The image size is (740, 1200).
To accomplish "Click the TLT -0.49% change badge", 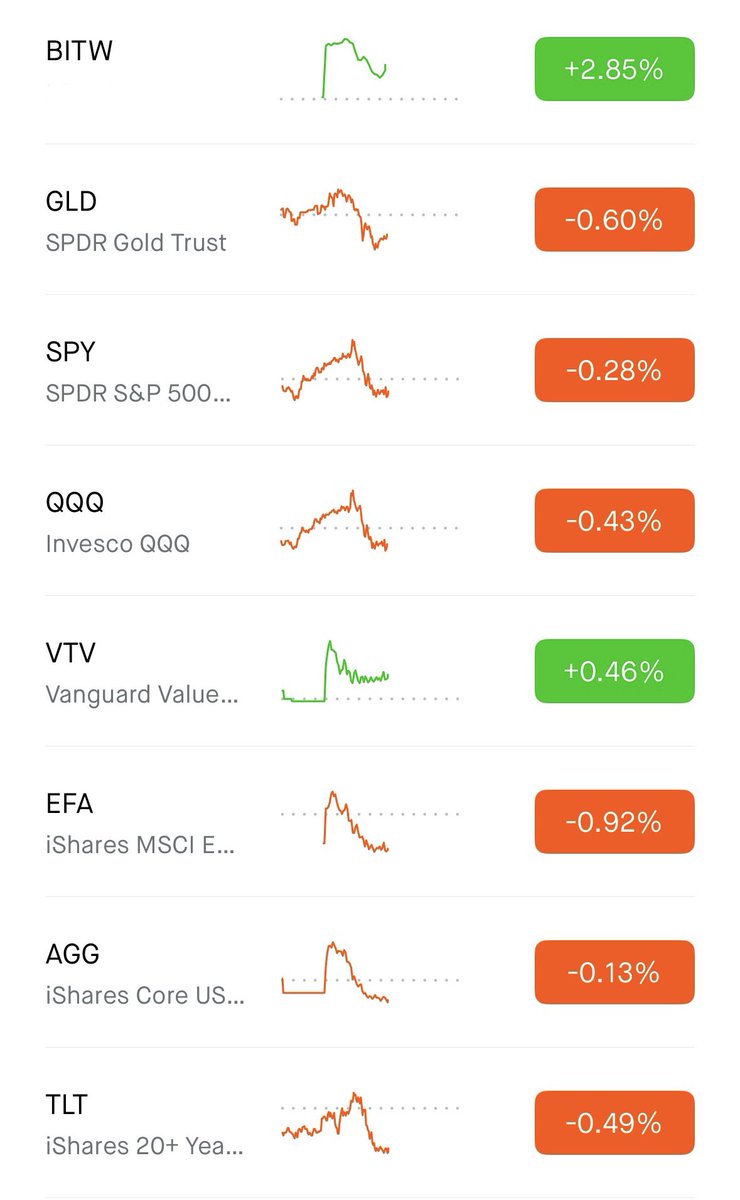I will (x=614, y=1122).
